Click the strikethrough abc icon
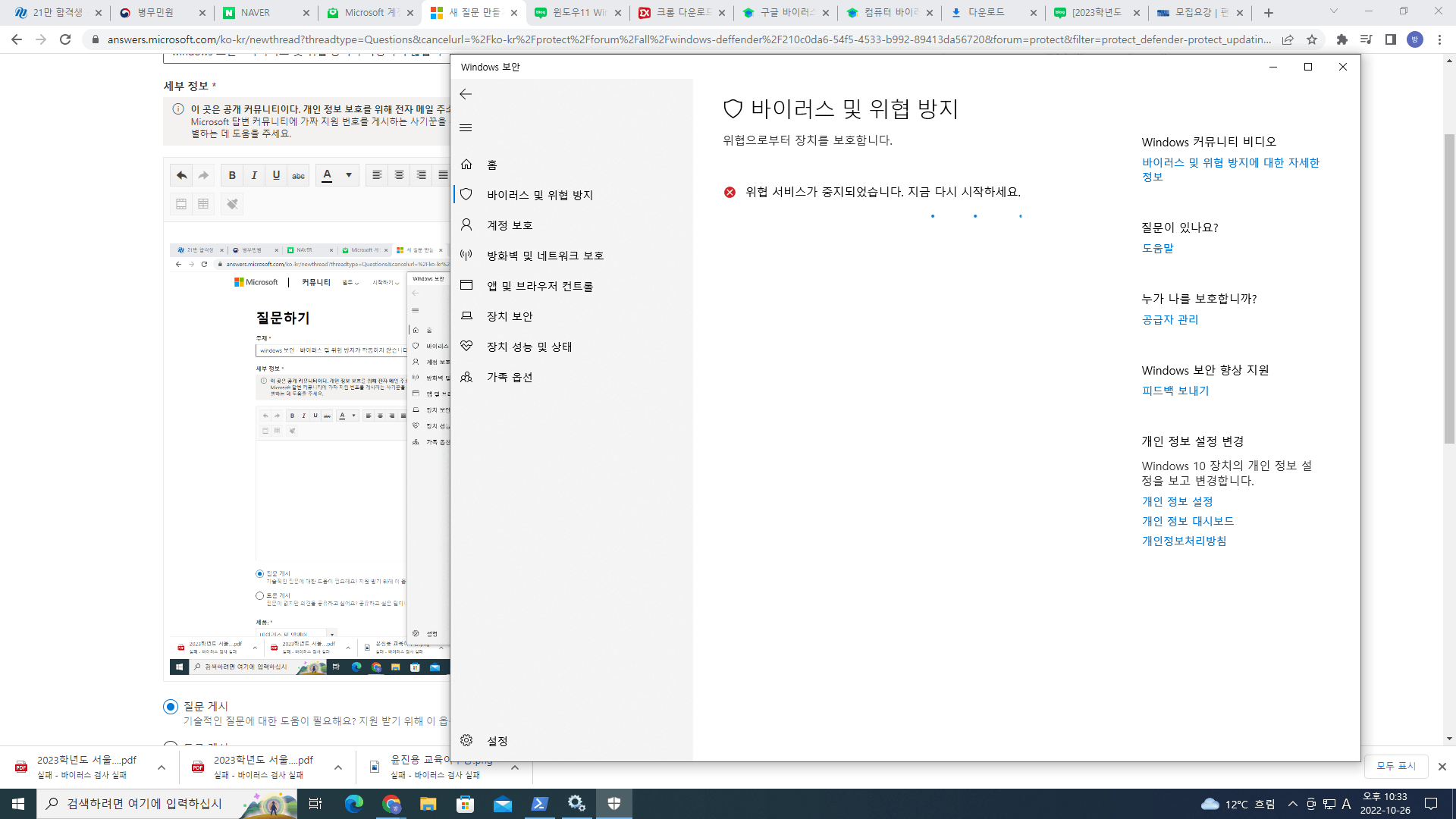The image size is (1456, 819). 298,175
